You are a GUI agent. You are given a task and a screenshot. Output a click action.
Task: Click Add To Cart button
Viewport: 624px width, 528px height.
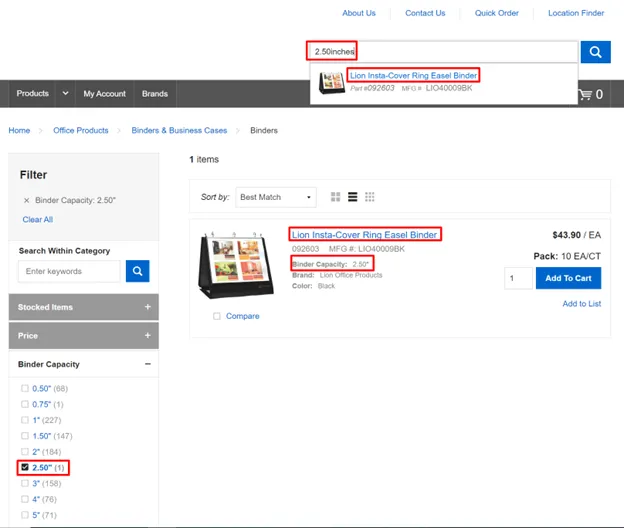tap(568, 278)
